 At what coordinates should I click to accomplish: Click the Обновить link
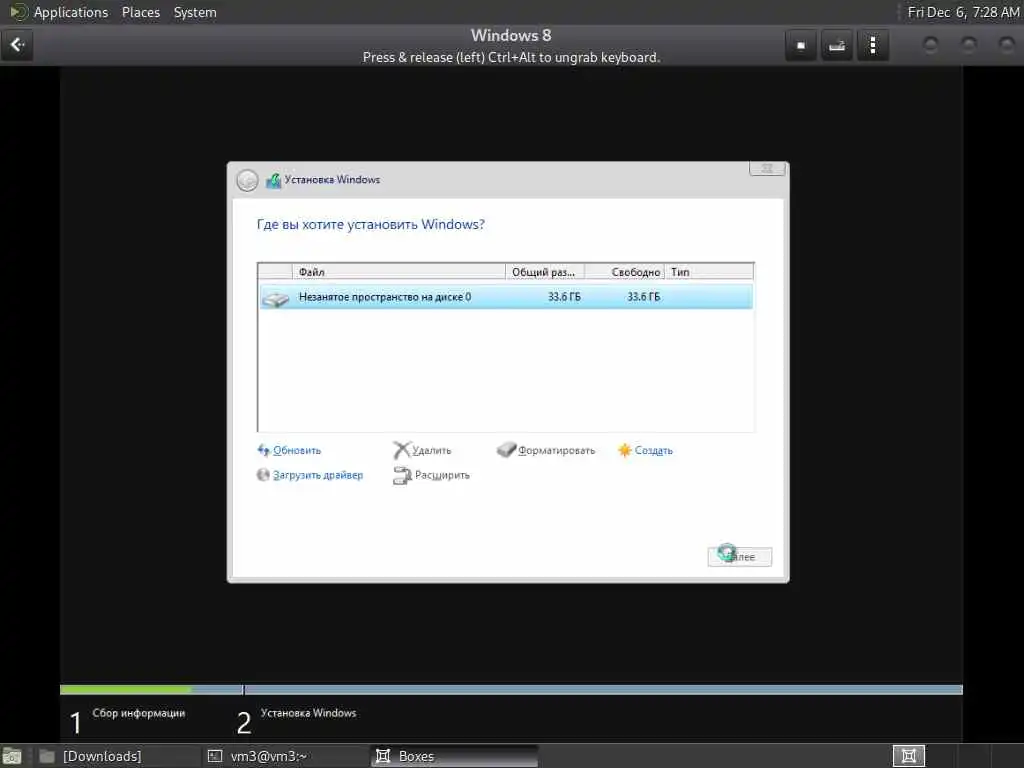point(297,451)
